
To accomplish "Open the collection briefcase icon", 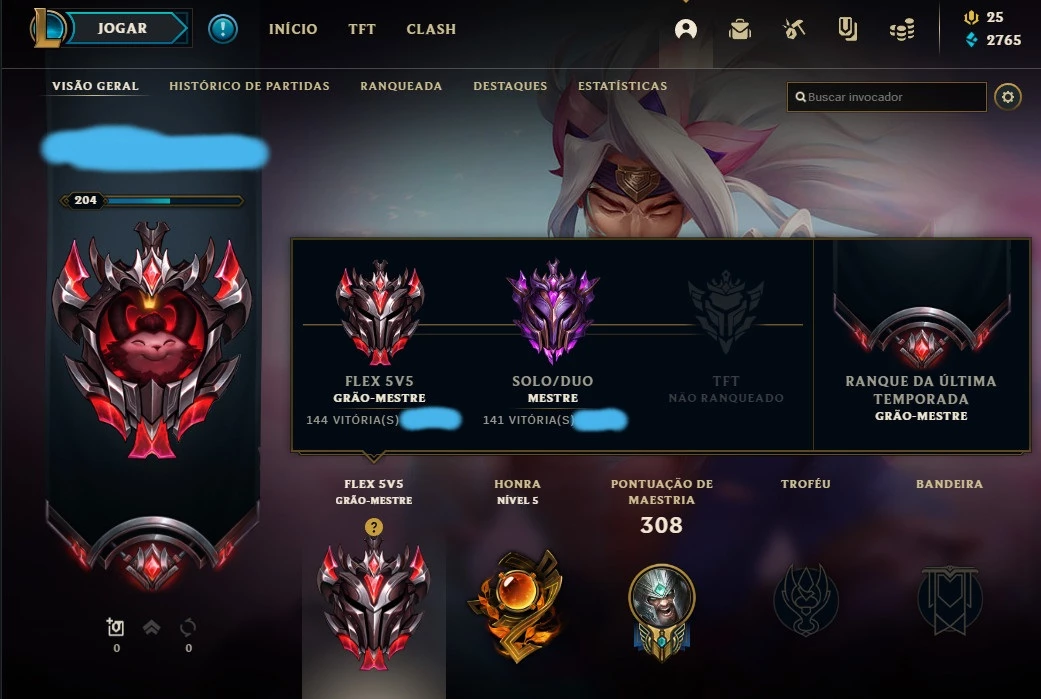I will 740,29.
